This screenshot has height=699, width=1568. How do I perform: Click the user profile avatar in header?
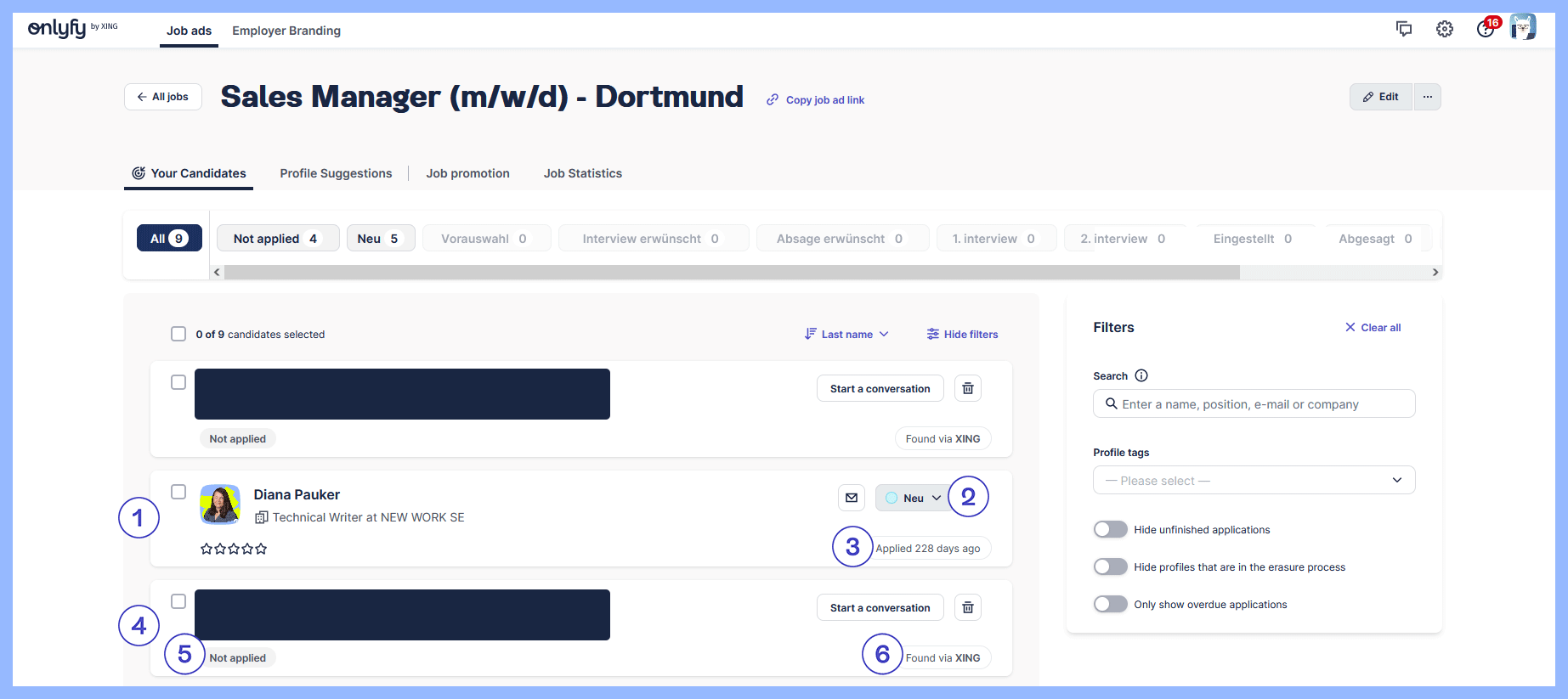coord(1522,28)
